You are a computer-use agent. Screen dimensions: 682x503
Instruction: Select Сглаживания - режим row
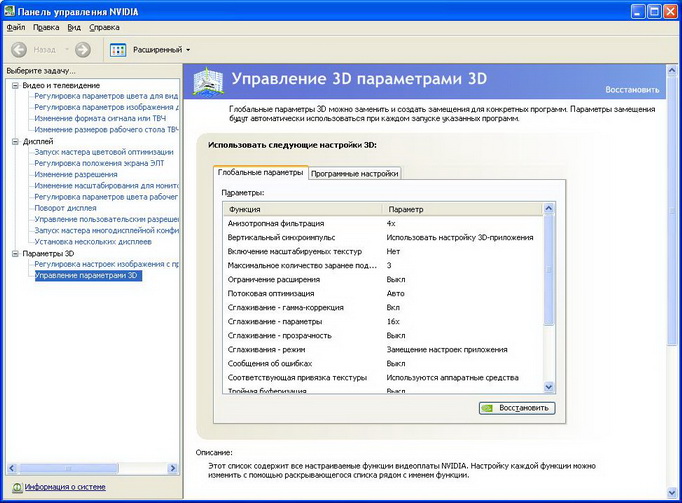(x=383, y=349)
